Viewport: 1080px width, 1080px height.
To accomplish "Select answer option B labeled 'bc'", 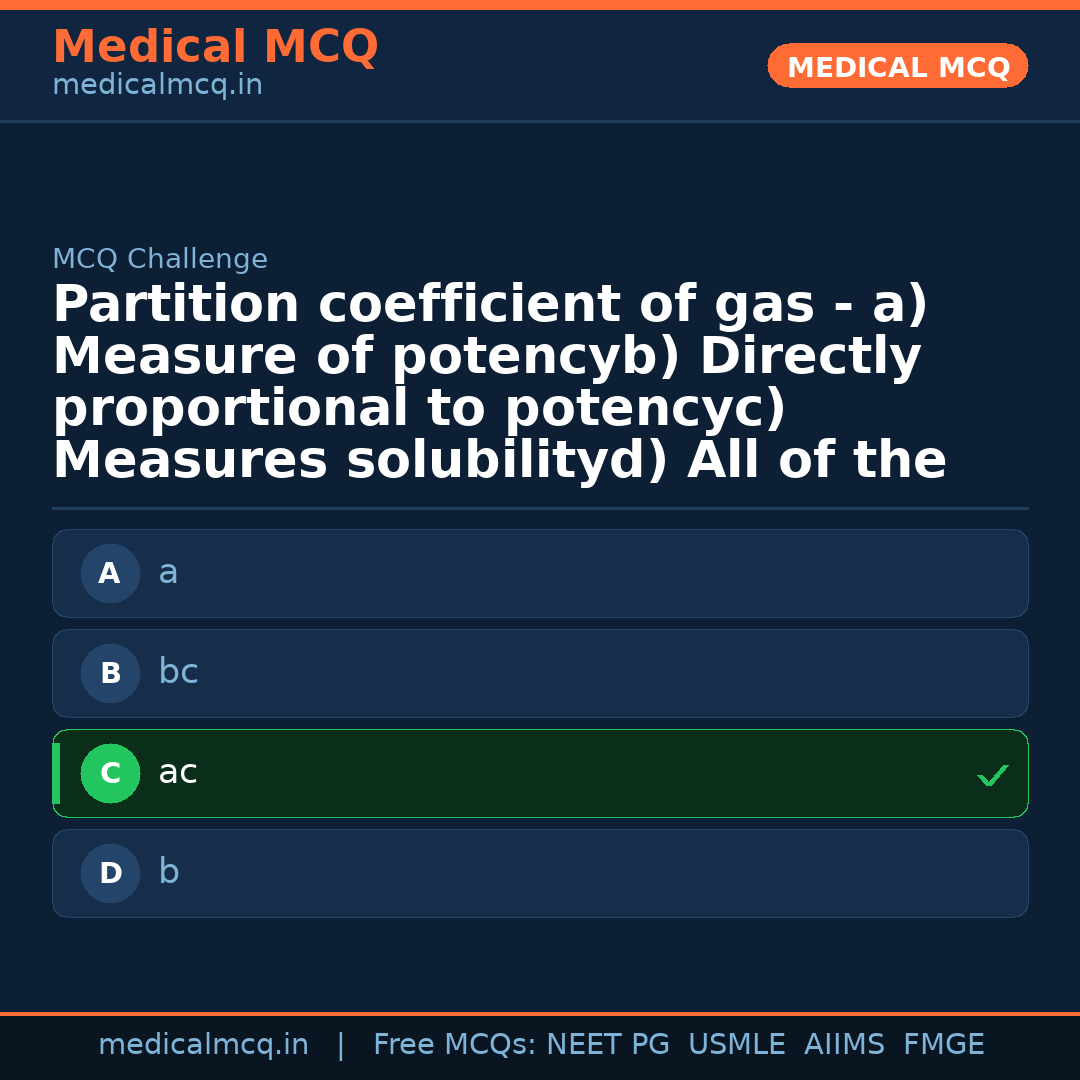I will pos(540,673).
